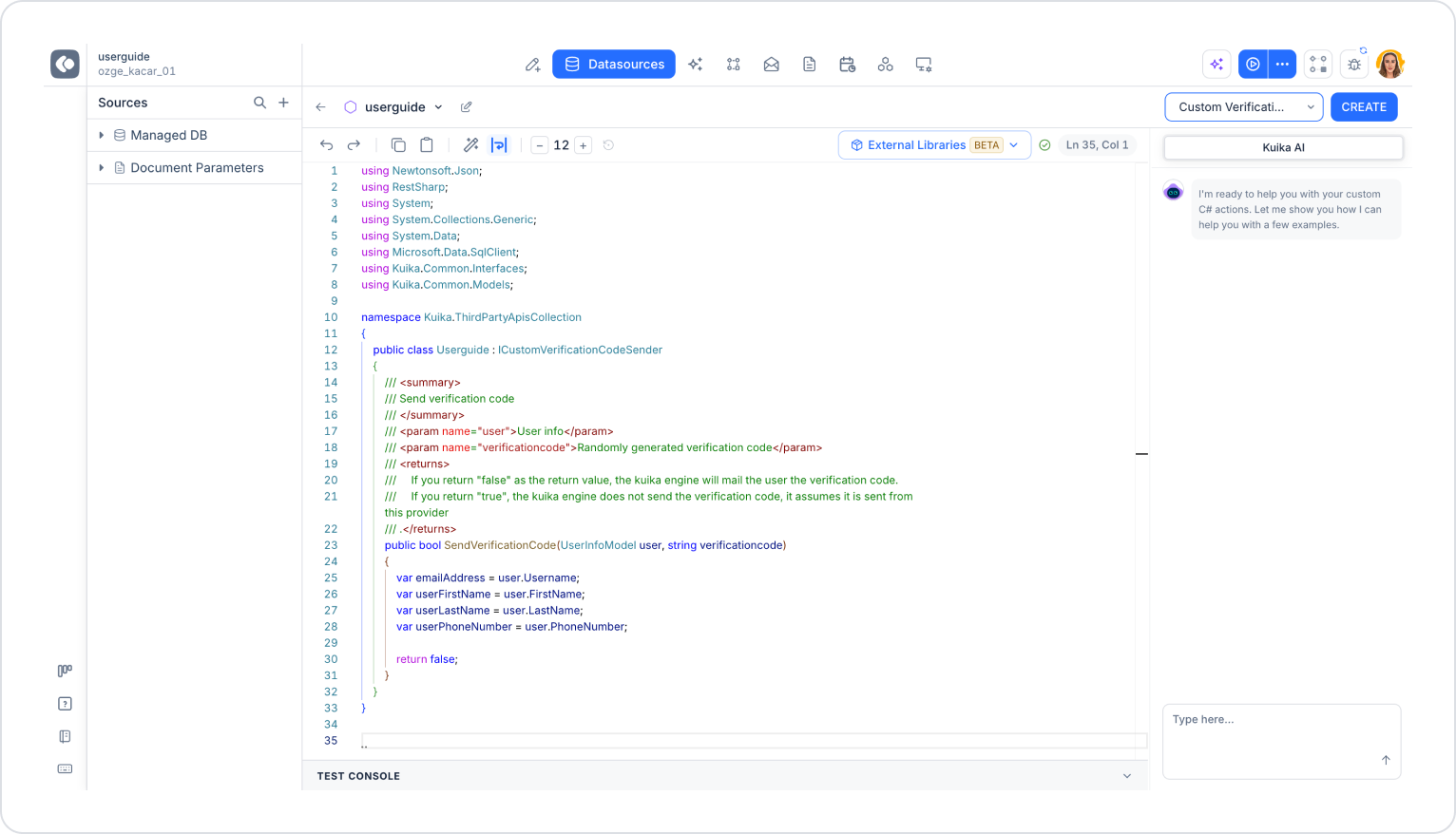1456x834 pixels.
Task: Select the Kuika AI tab
Action: click(x=1283, y=147)
